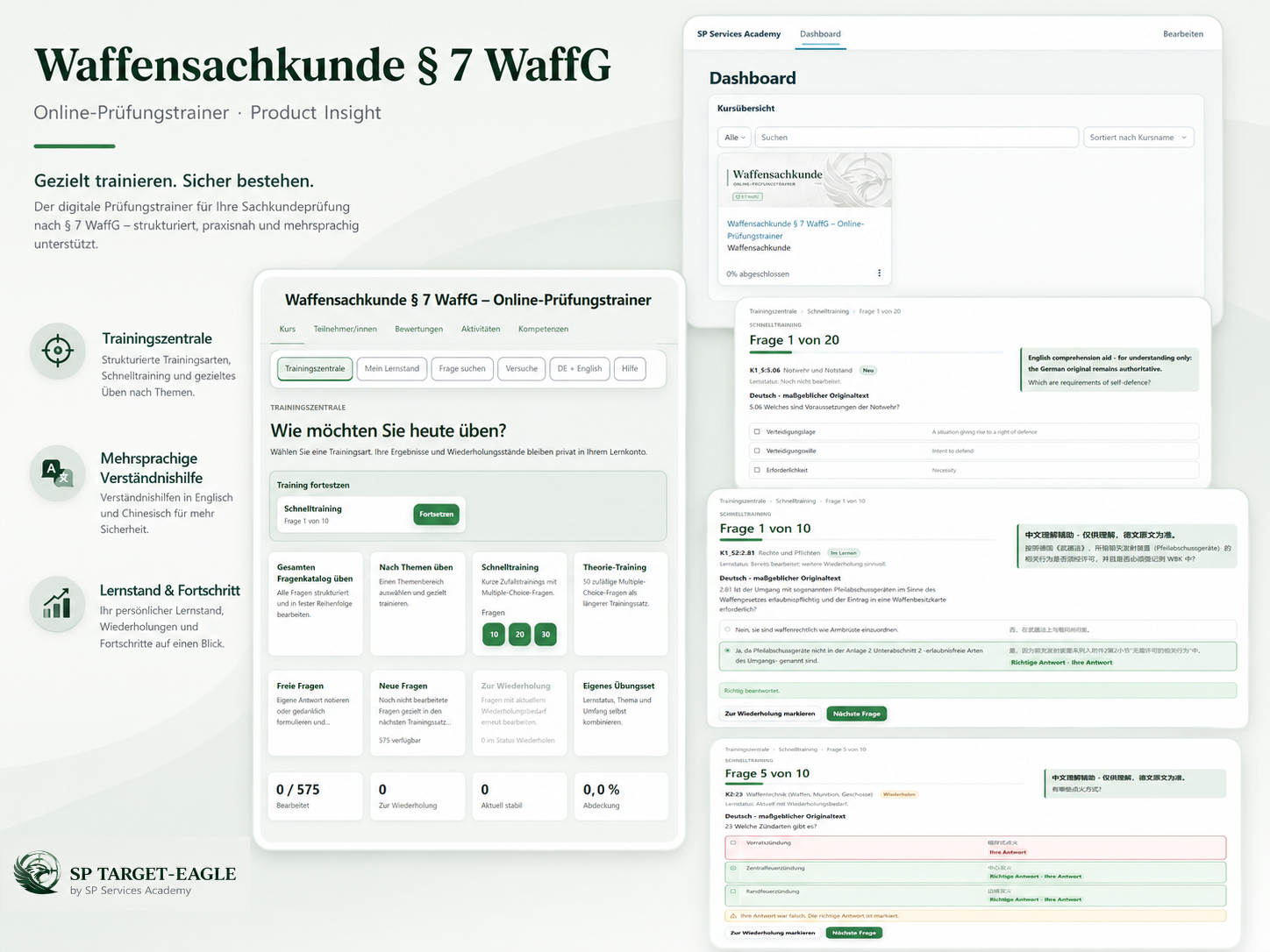Click 'Nächste Frage' in the Frage 5 von 10 panel

[854, 933]
